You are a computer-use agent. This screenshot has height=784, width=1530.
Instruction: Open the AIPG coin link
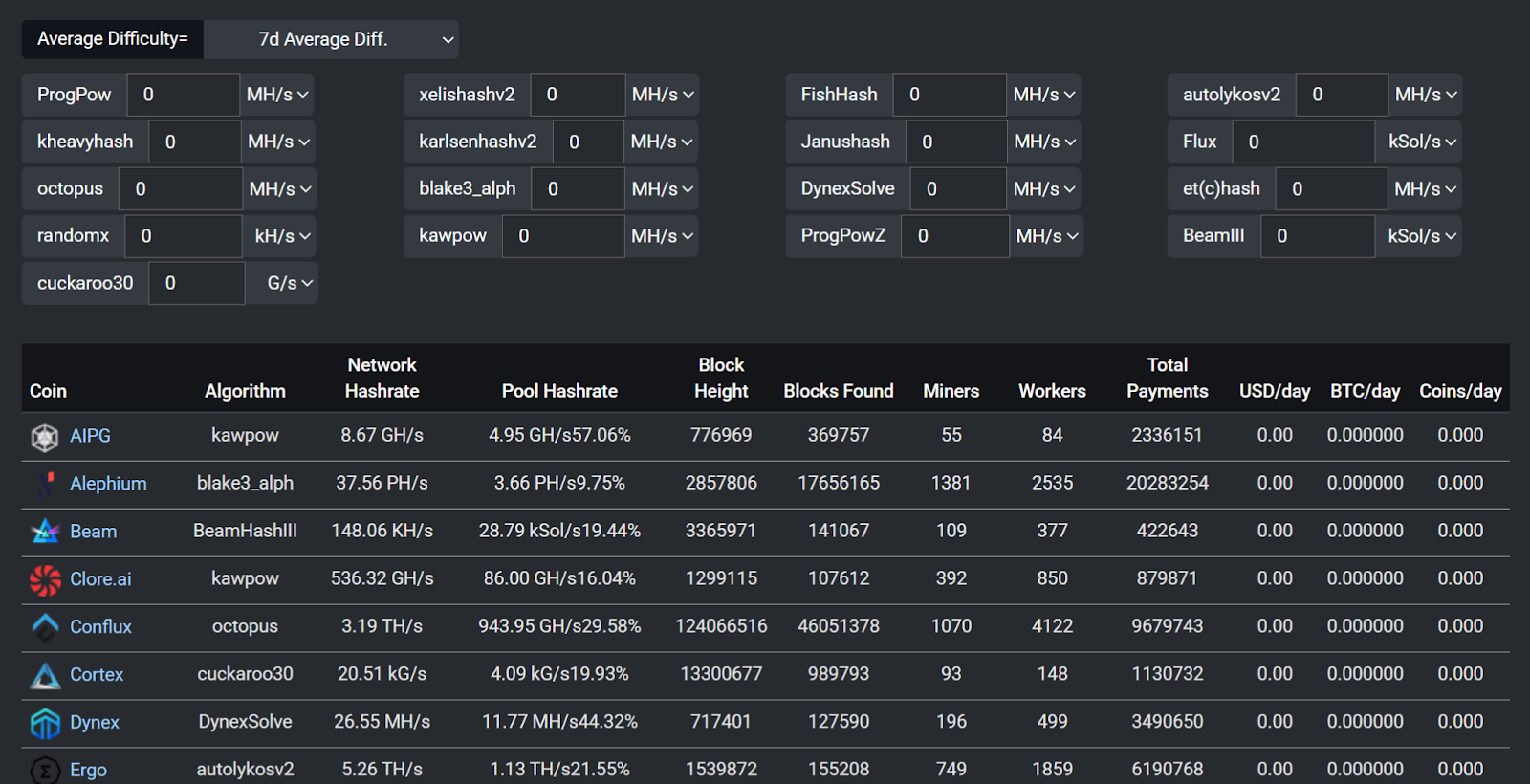point(90,436)
